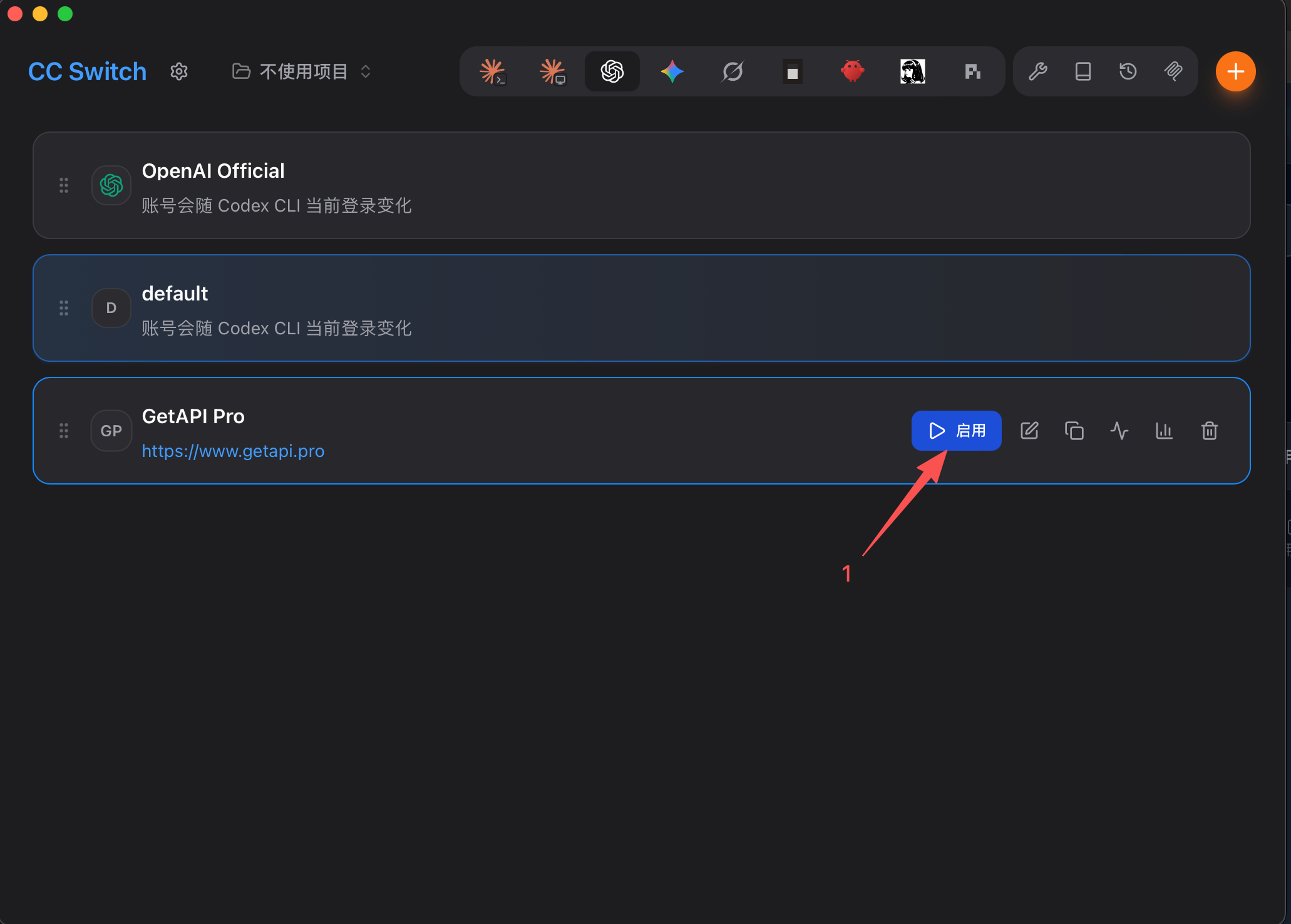Open the settings gear next to CC Switch
Viewport: 1291px width, 924px height.
[179, 71]
